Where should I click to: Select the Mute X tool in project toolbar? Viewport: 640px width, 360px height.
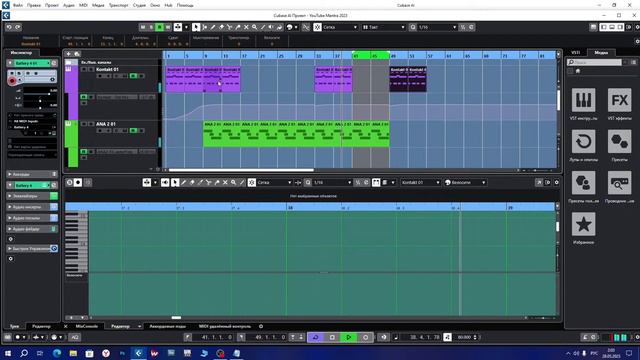246,27
